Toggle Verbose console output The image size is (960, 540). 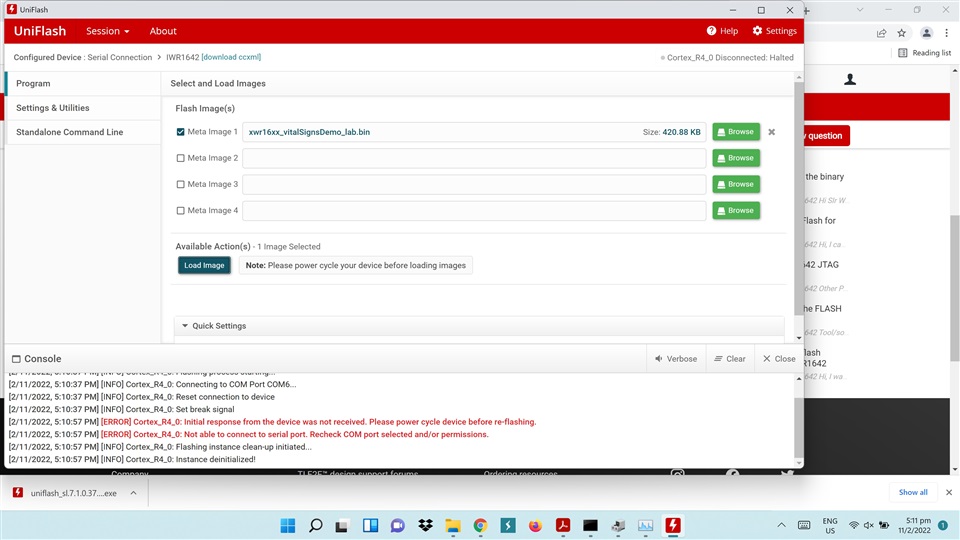pyautogui.click(x=676, y=359)
